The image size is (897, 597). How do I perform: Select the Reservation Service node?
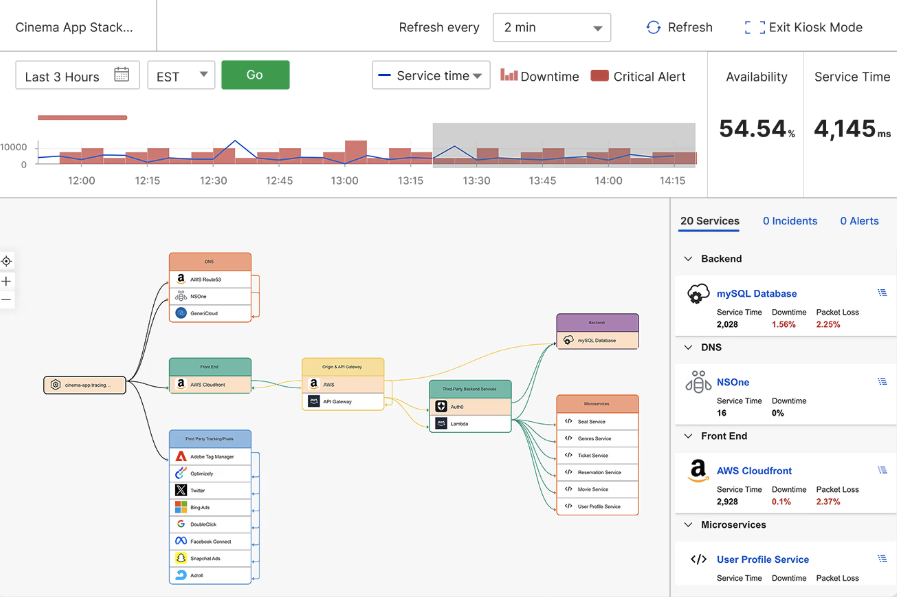(597, 472)
